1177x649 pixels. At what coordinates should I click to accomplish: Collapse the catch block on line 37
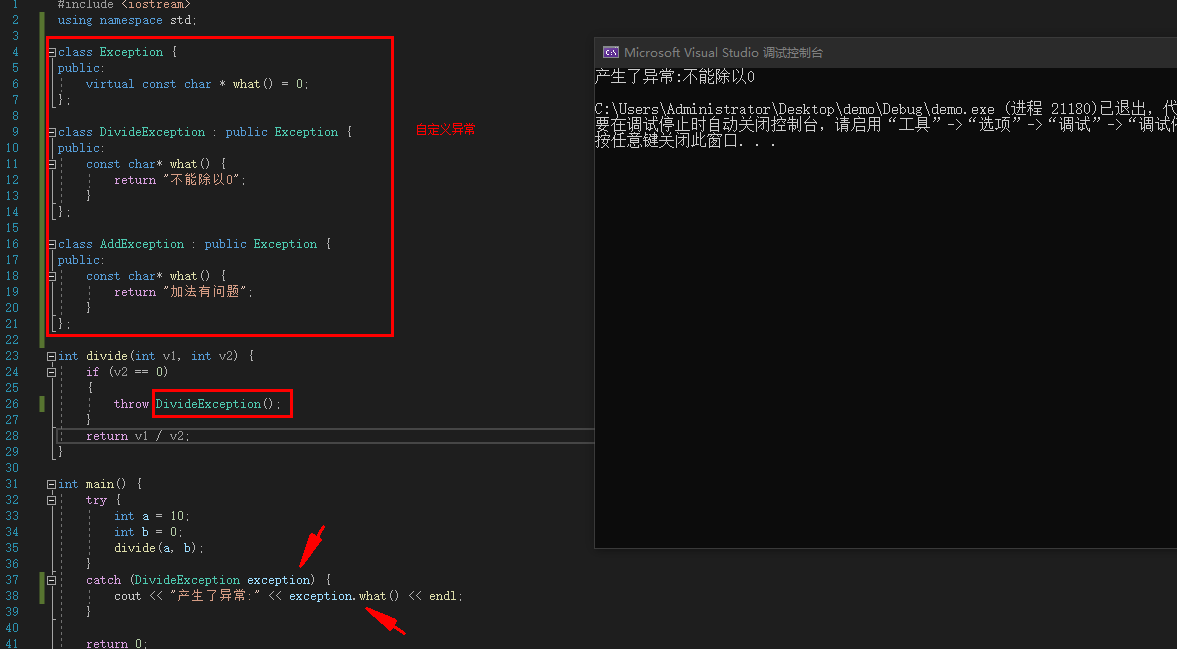coord(52,580)
